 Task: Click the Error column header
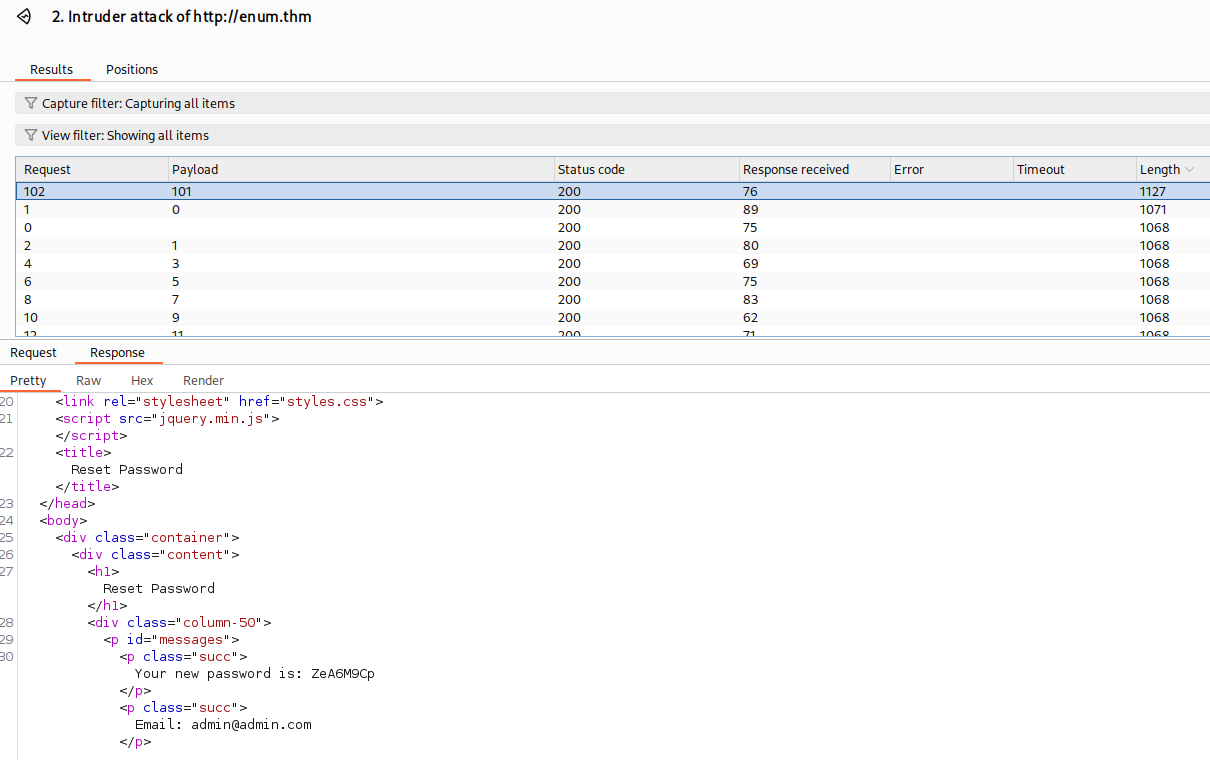click(x=951, y=170)
